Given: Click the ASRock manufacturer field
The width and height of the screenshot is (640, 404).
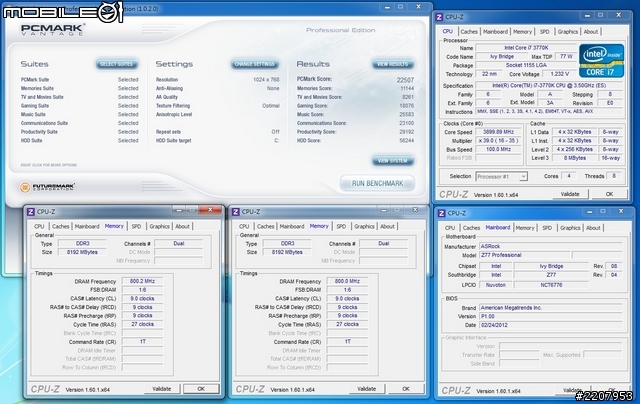Looking at the screenshot, I should coord(551,246).
